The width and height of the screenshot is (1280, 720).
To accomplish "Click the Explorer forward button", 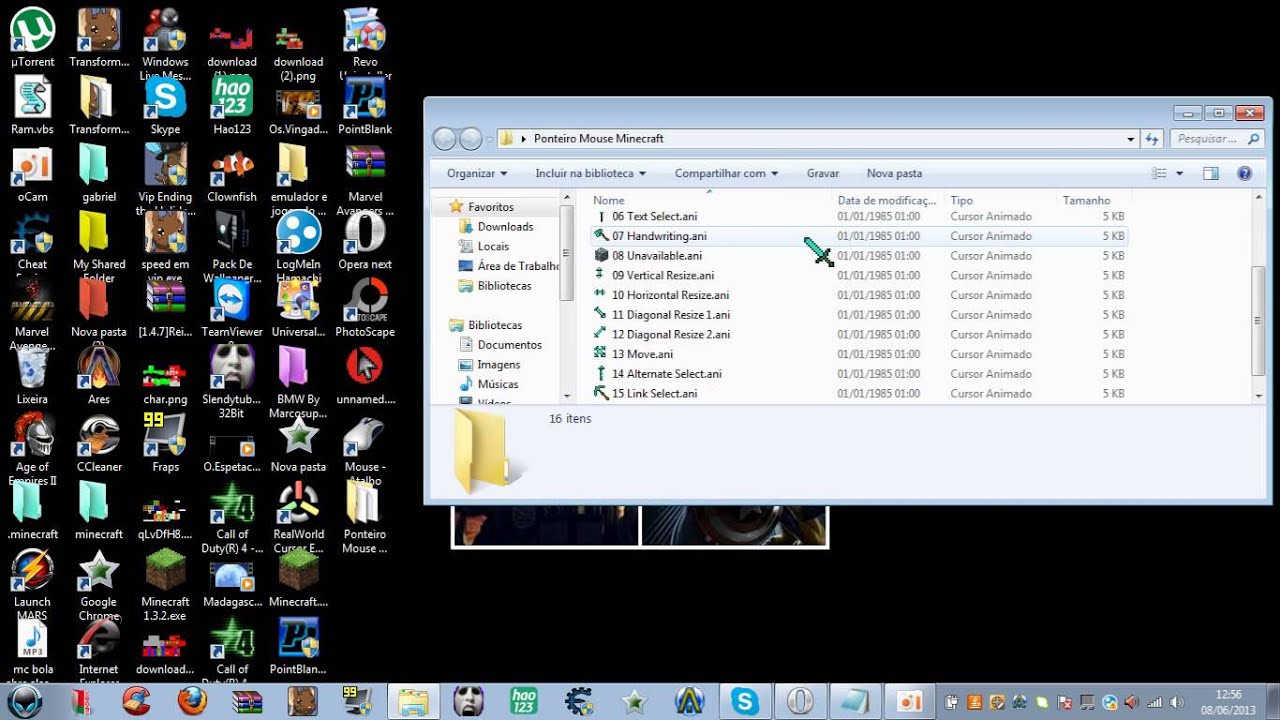I will click(x=470, y=139).
